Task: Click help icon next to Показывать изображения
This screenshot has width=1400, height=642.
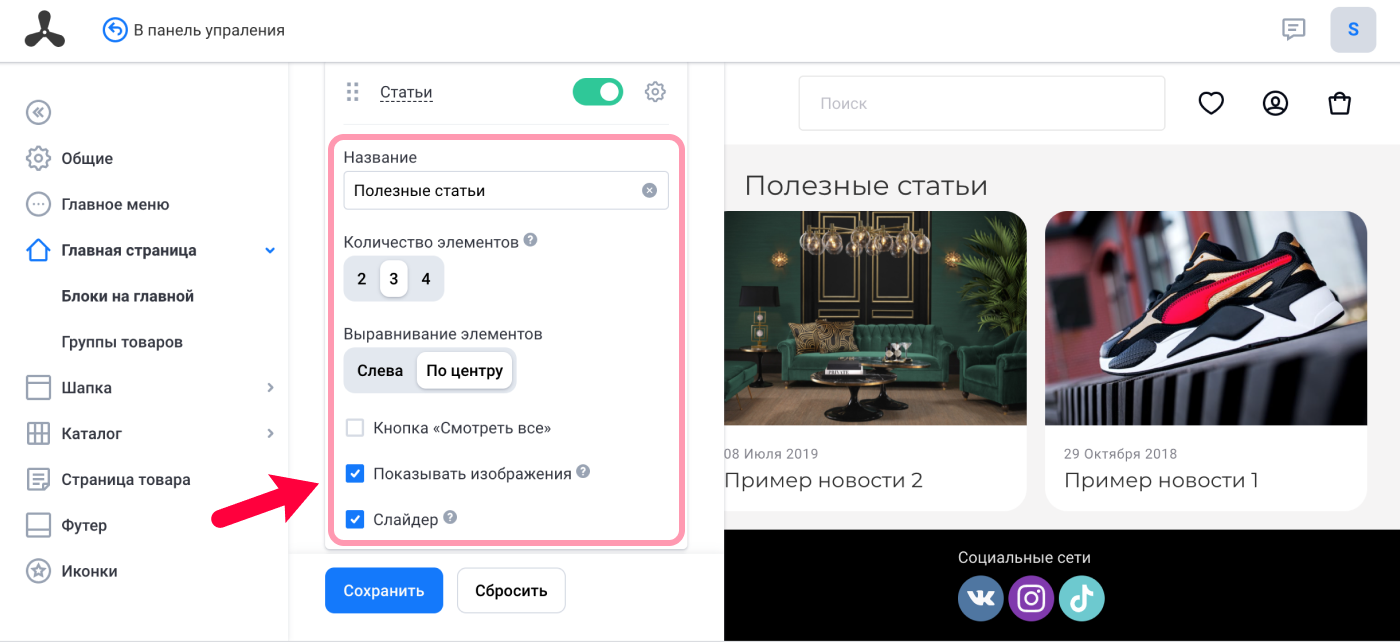Action: coord(583,472)
